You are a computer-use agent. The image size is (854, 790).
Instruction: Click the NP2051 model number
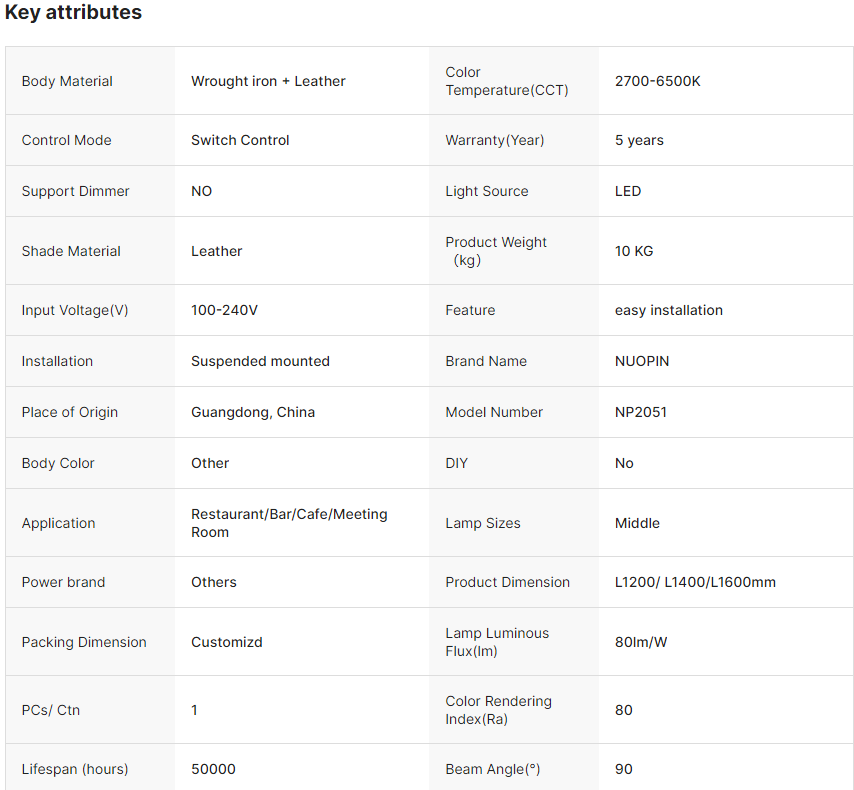tap(640, 412)
